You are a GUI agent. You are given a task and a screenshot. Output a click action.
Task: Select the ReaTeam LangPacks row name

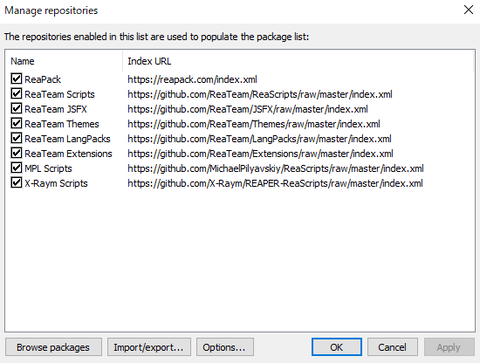tap(67, 139)
